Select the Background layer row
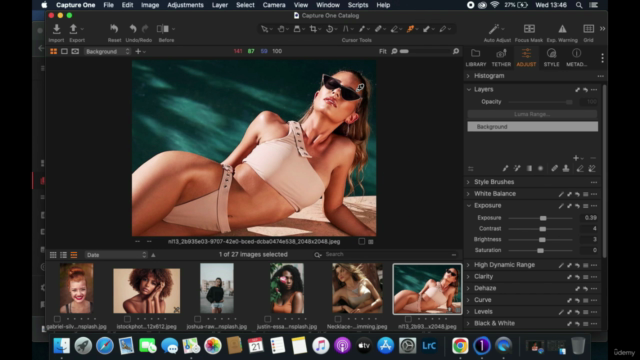Image resolution: width=640 pixels, height=360 pixels. (533, 127)
